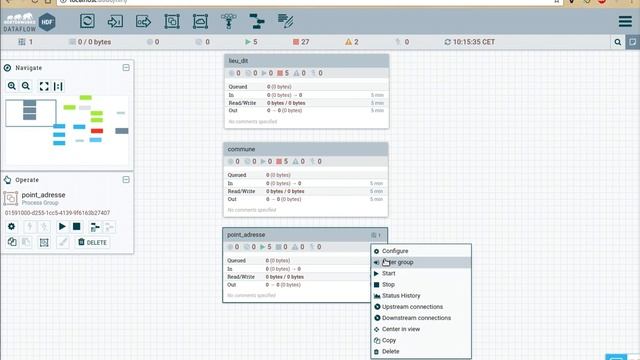This screenshot has height=360, width=640.
Task: Select the Processor component in toolbar
Action: click(x=87, y=21)
